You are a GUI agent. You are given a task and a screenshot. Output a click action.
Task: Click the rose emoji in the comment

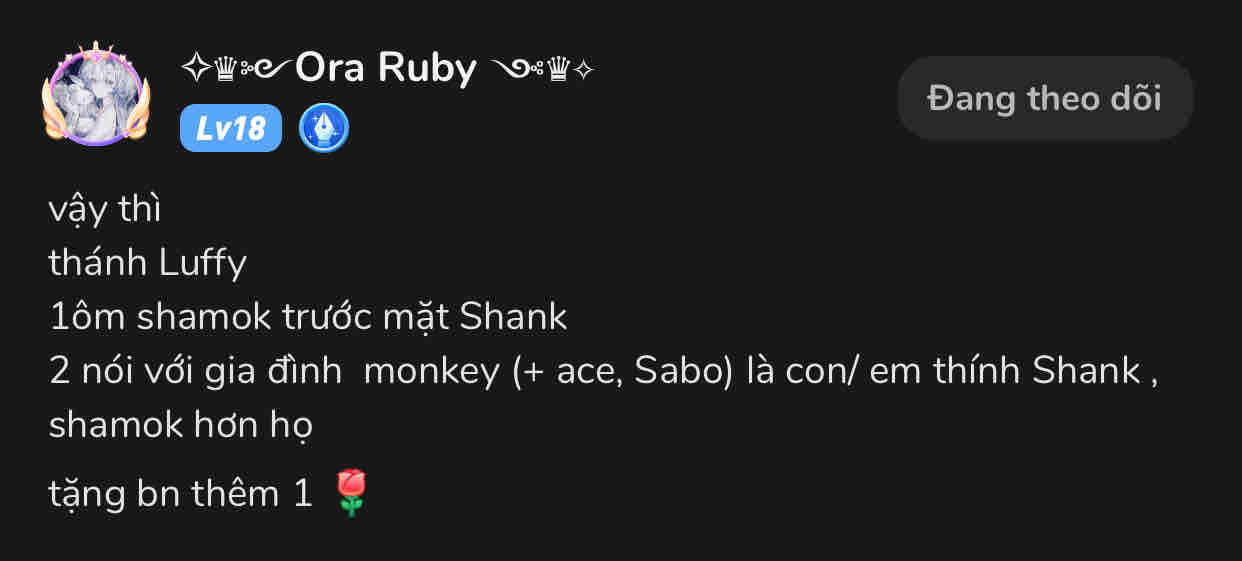pyautogui.click(x=351, y=493)
